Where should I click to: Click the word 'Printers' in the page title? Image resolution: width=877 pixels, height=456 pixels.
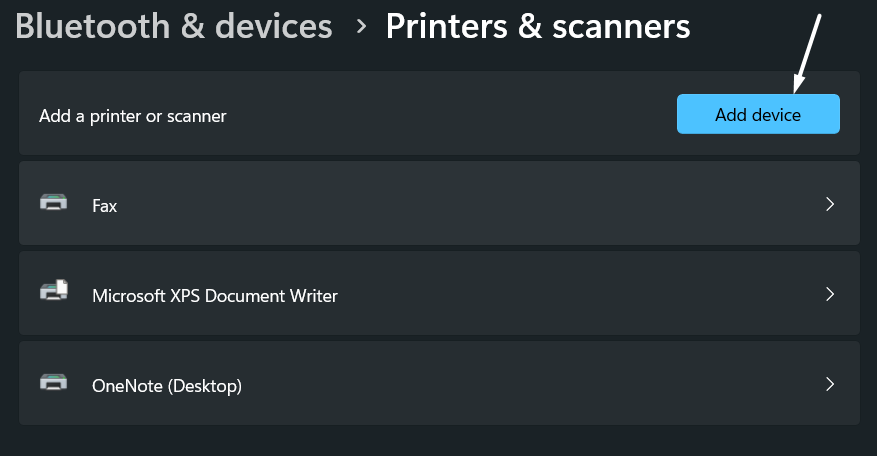coord(445,26)
